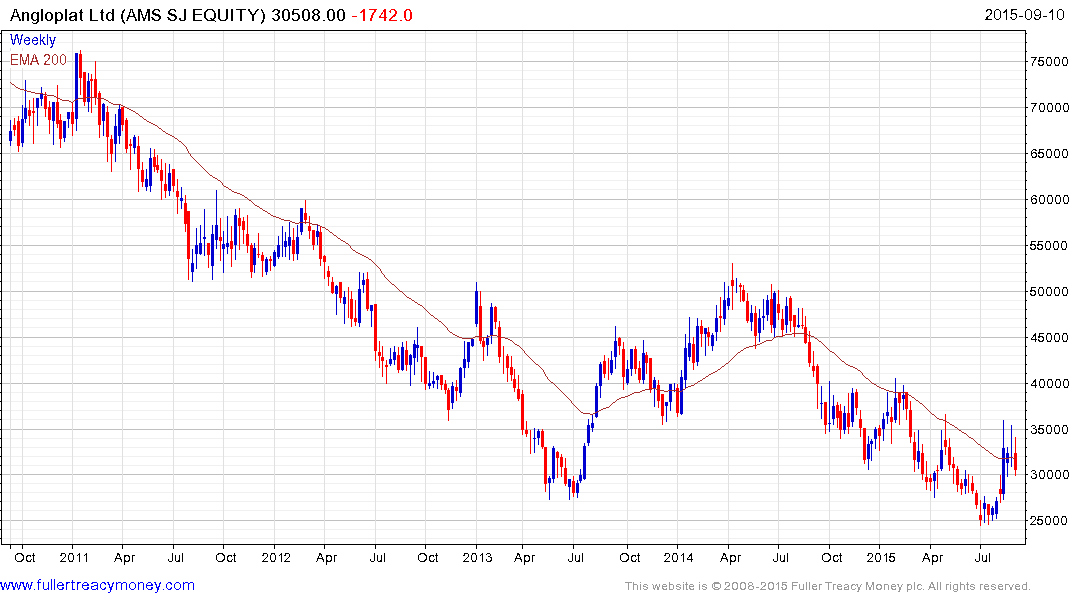This screenshot has height=600, width=1075.
Task: Select the 'Weekly' interval label
Action: pyautogui.click(x=33, y=40)
